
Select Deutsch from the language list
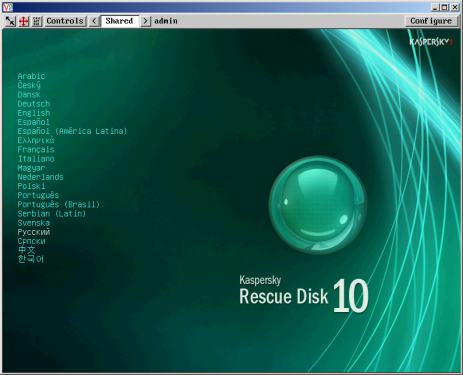point(34,104)
